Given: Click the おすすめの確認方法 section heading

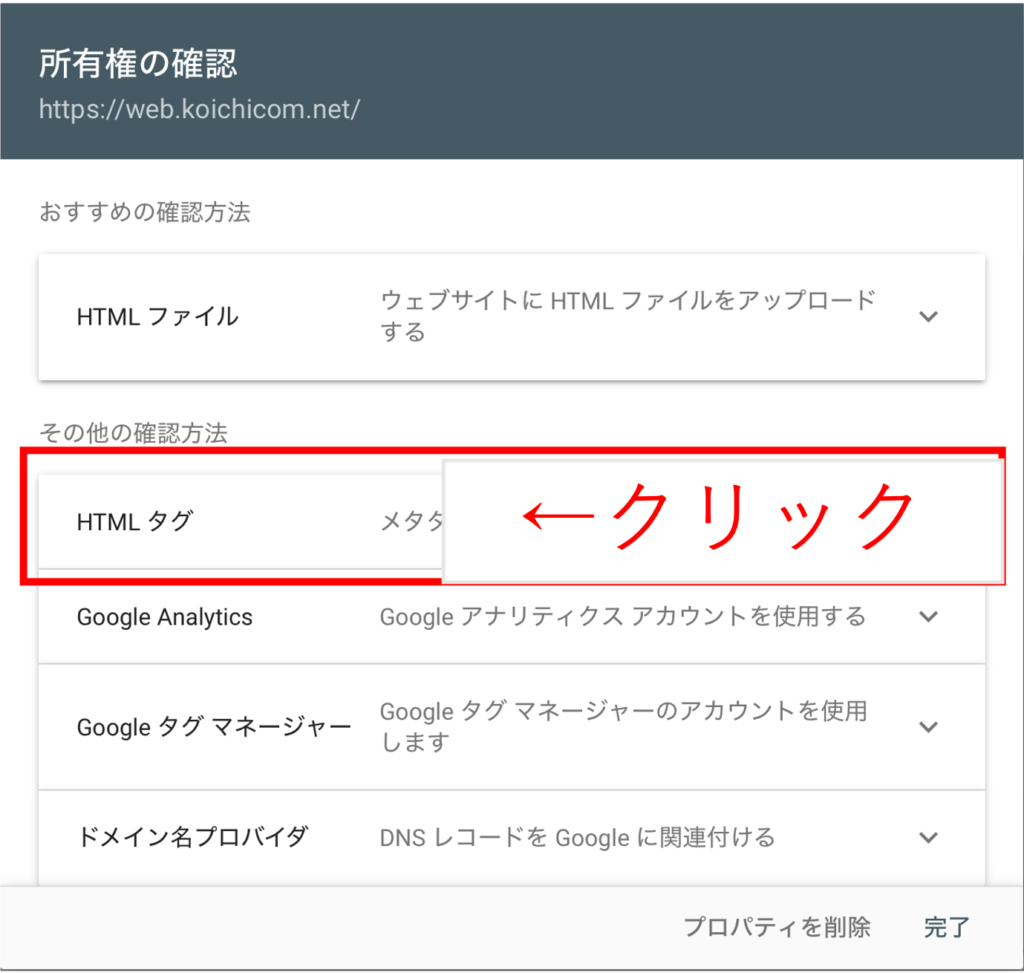Looking at the screenshot, I should (x=144, y=212).
